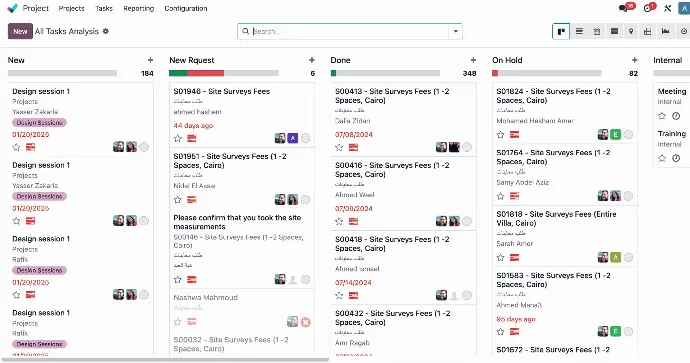Image resolution: width=690 pixels, height=363 pixels.
Task: Show the pivot table view
Action: 647,31
